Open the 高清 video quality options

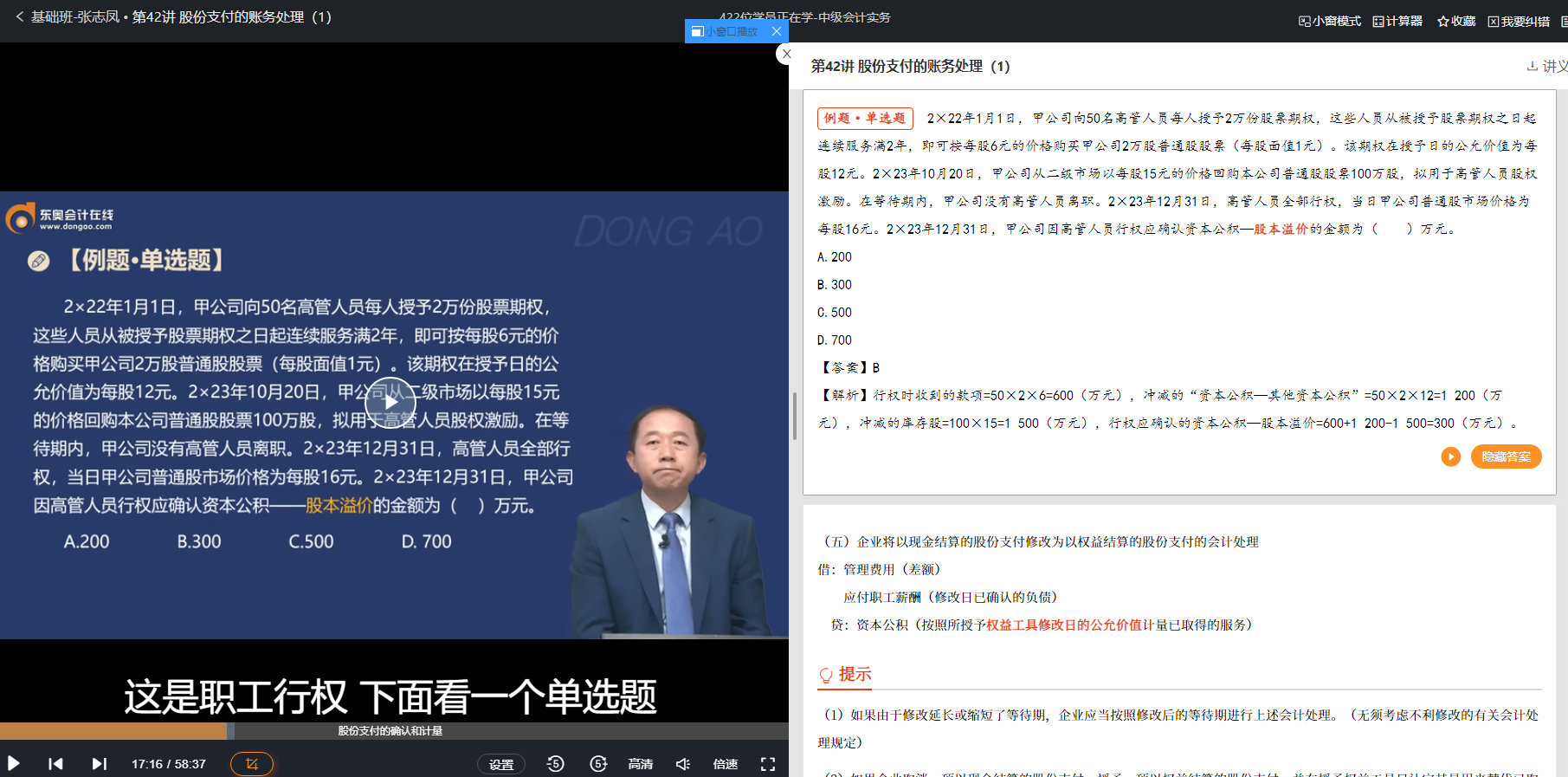(x=641, y=763)
